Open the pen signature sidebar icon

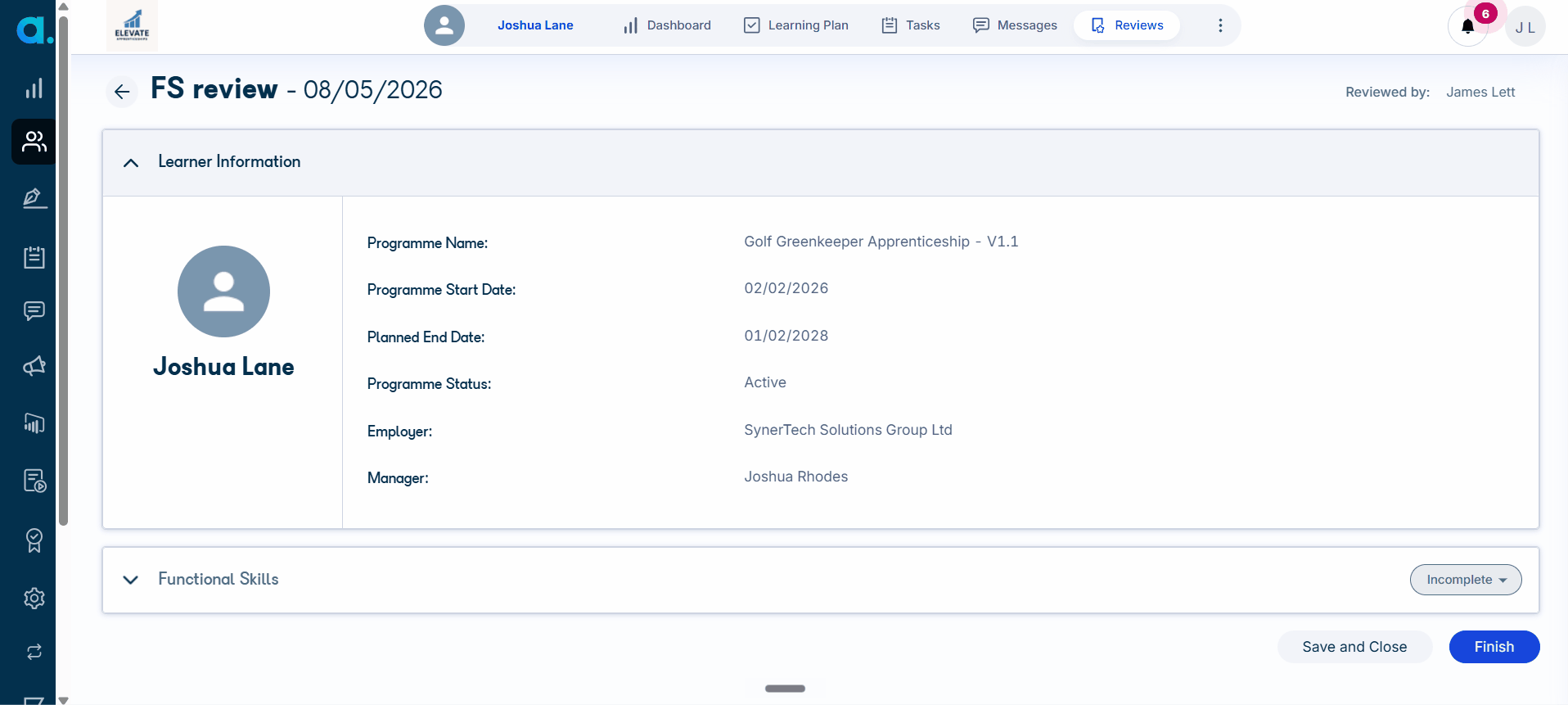(34, 198)
